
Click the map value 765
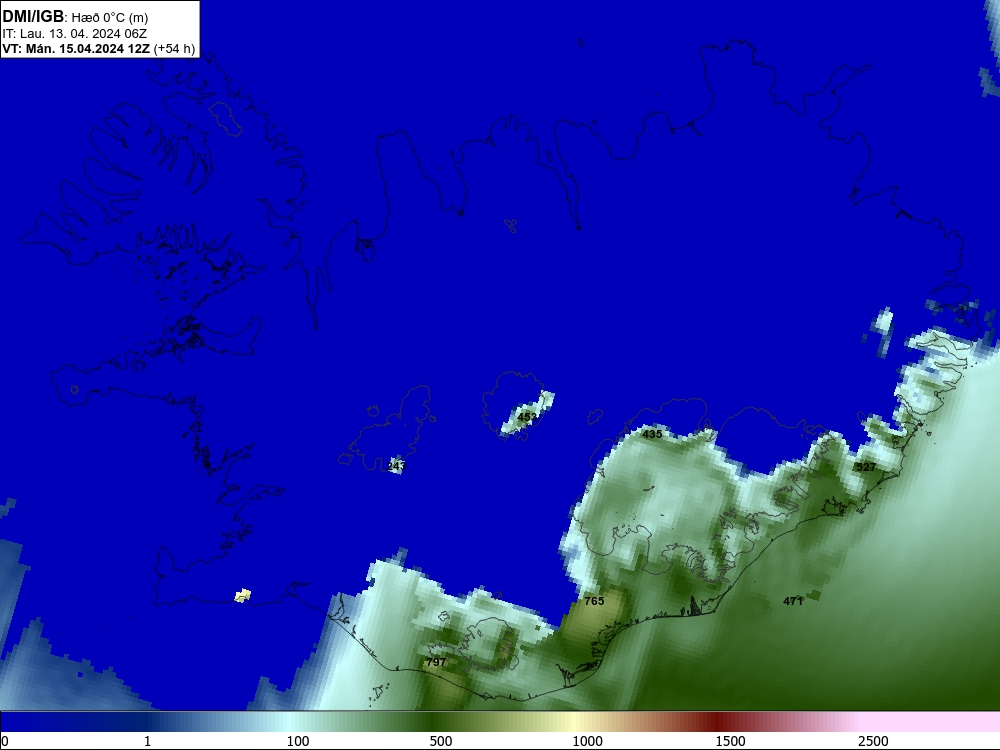[x=594, y=601]
